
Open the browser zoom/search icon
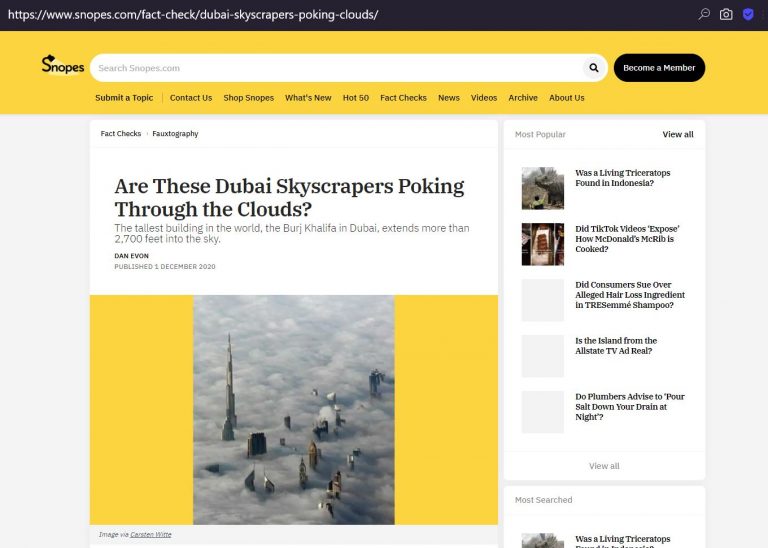pyautogui.click(x=704, y=14)
